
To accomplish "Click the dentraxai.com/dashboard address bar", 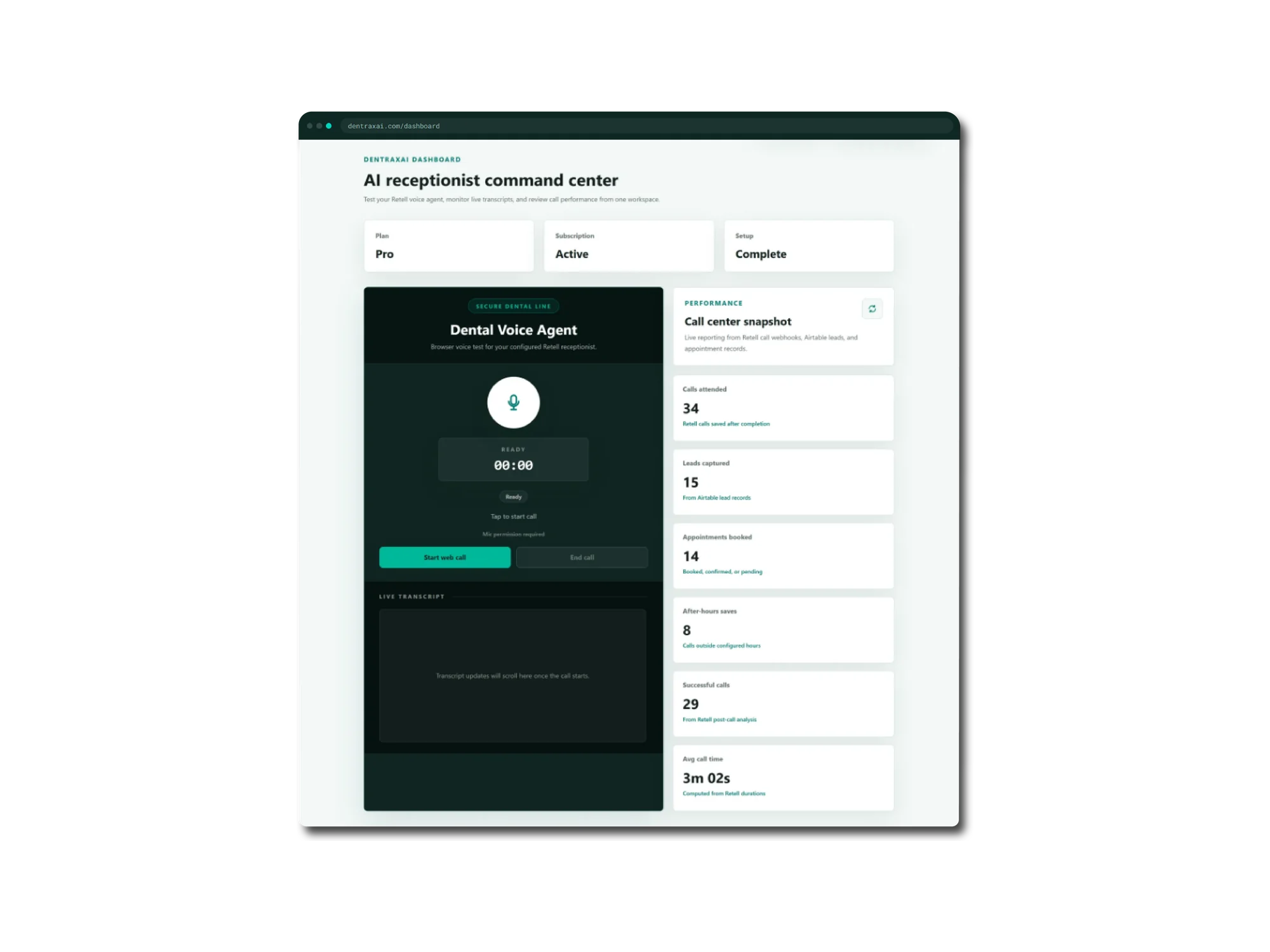I will click(x=646, y=126).
